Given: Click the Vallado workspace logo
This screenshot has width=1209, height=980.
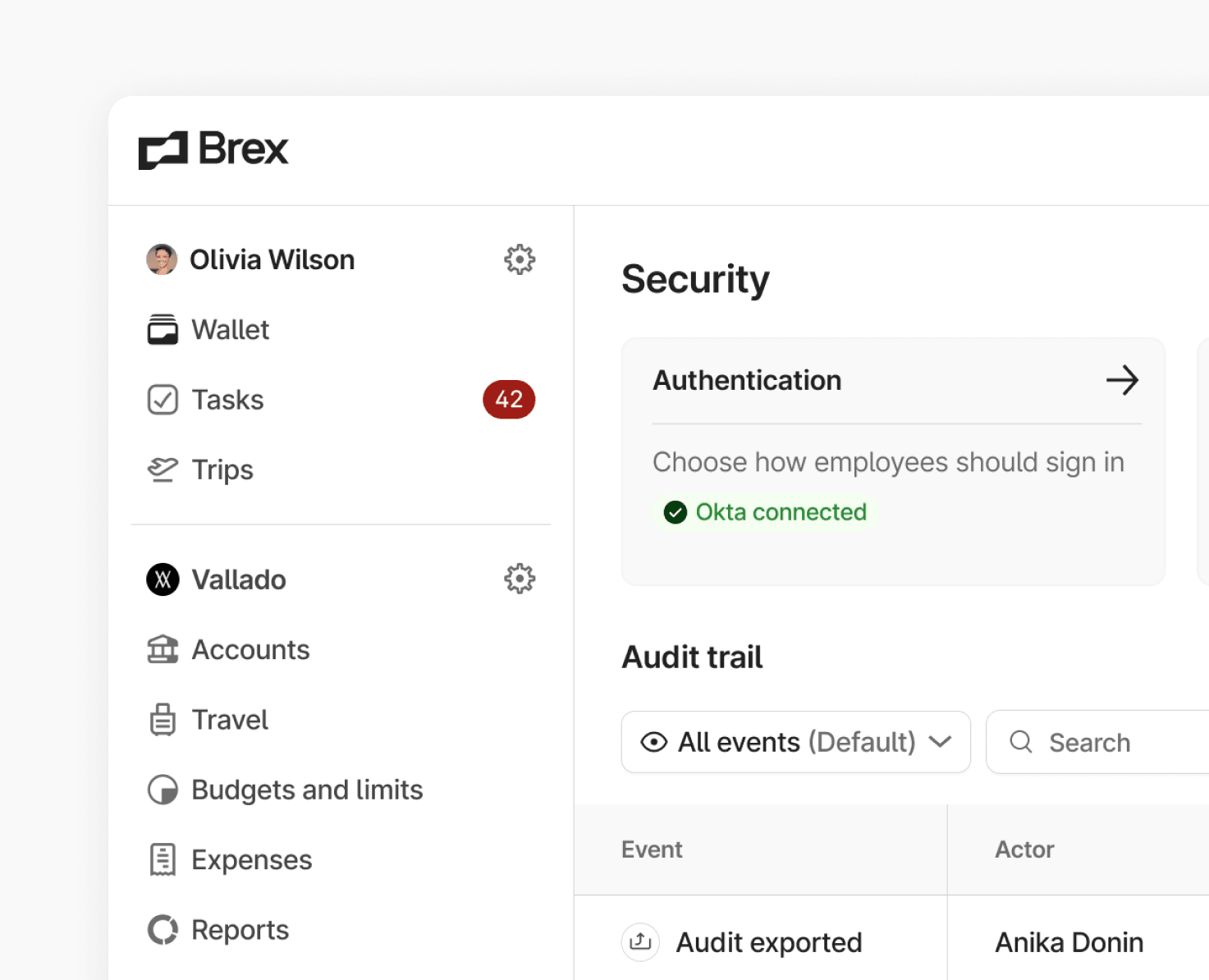Looking at the screenshot, I should point(163,579).
